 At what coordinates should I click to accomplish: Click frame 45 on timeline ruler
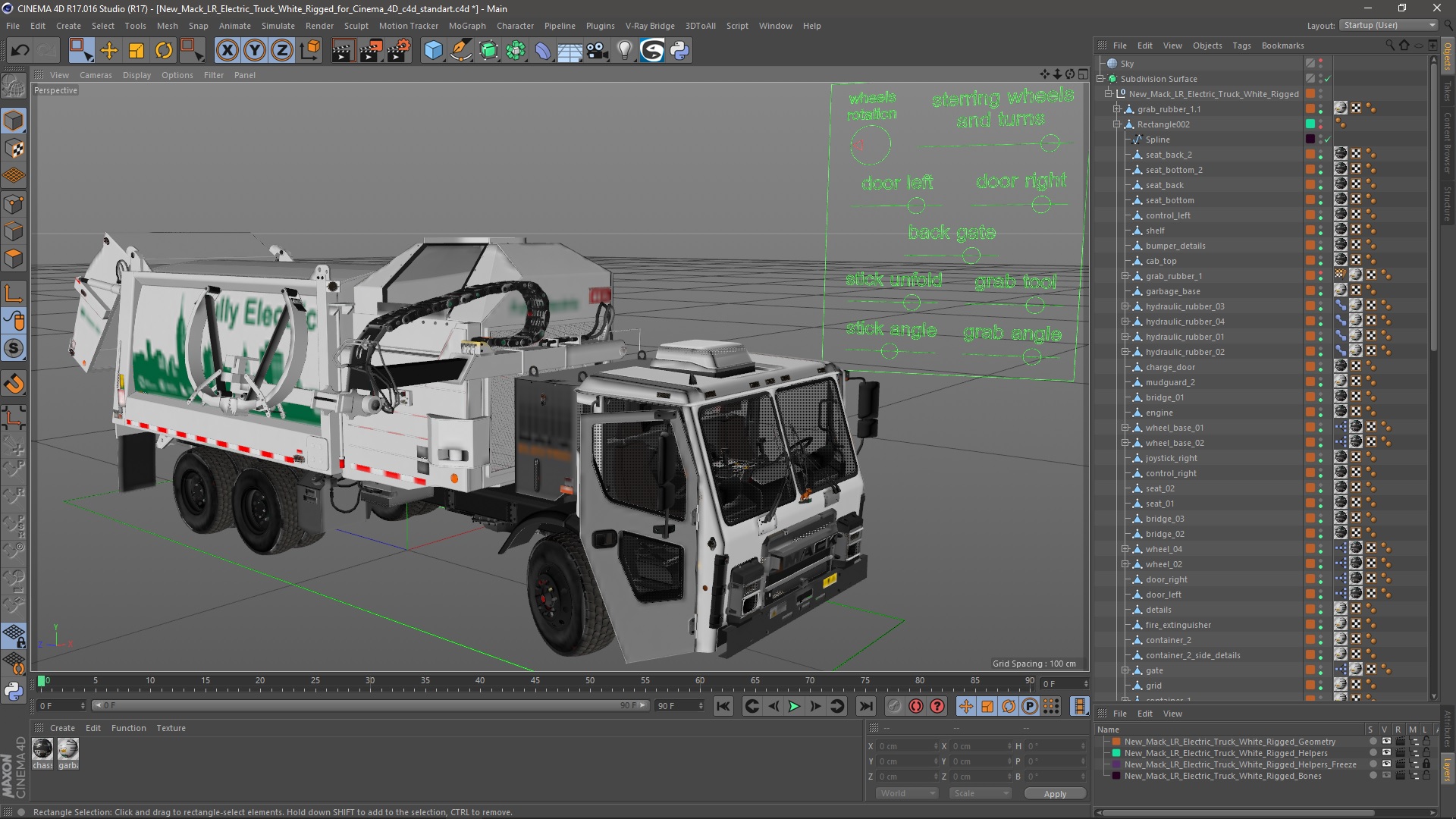pyautogui.click(x=535, y=681)
